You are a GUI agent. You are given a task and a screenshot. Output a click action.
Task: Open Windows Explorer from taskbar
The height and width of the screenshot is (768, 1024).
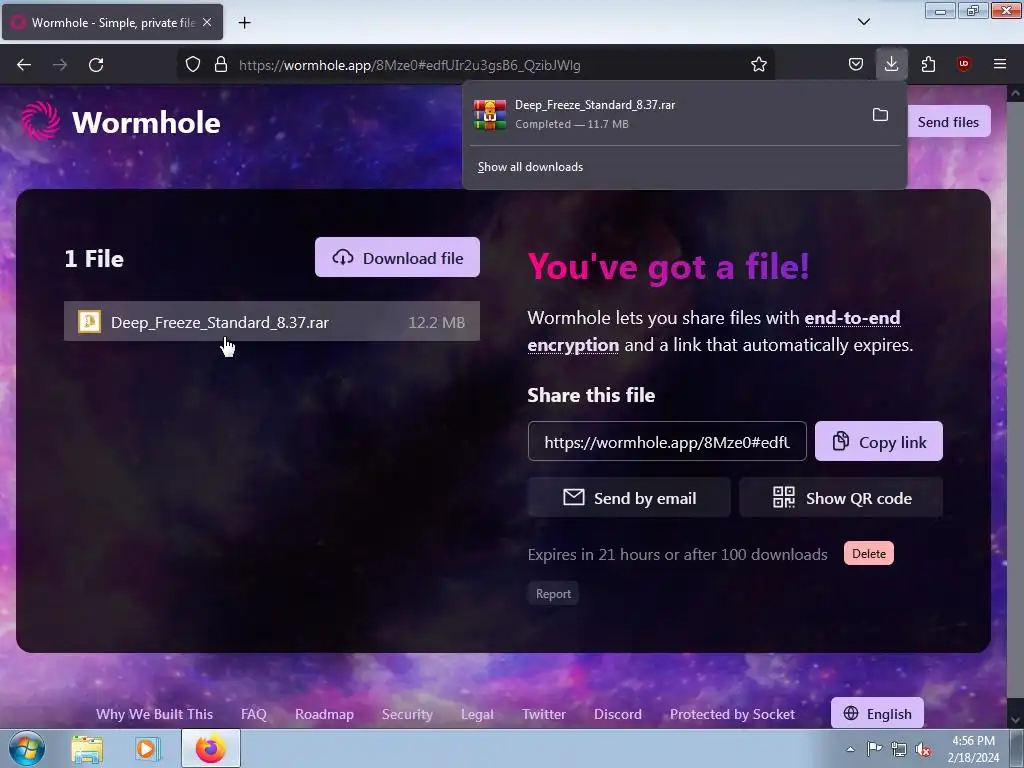87,748
